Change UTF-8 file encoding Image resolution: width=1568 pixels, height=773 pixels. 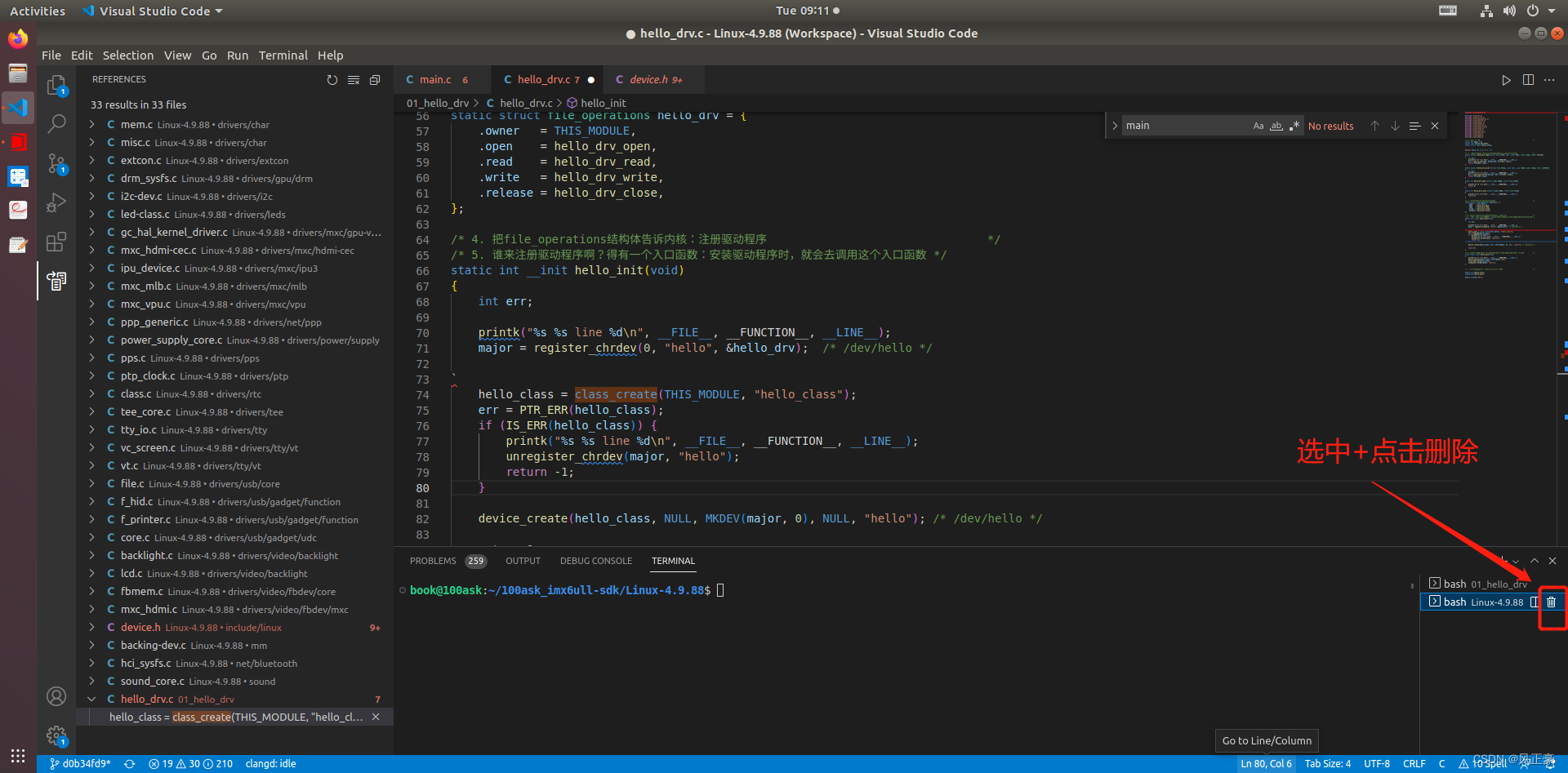[1377, 764]
